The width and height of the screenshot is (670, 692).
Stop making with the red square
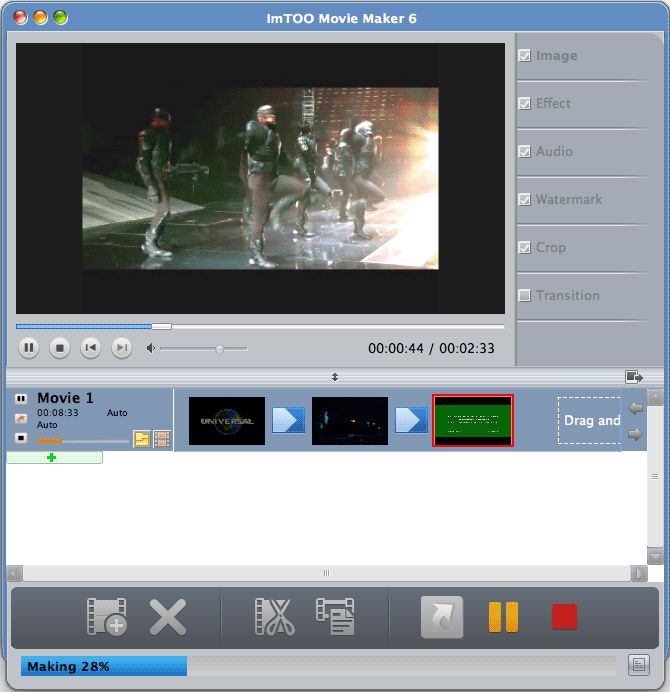pyautogui.click(x=565, y=617)
